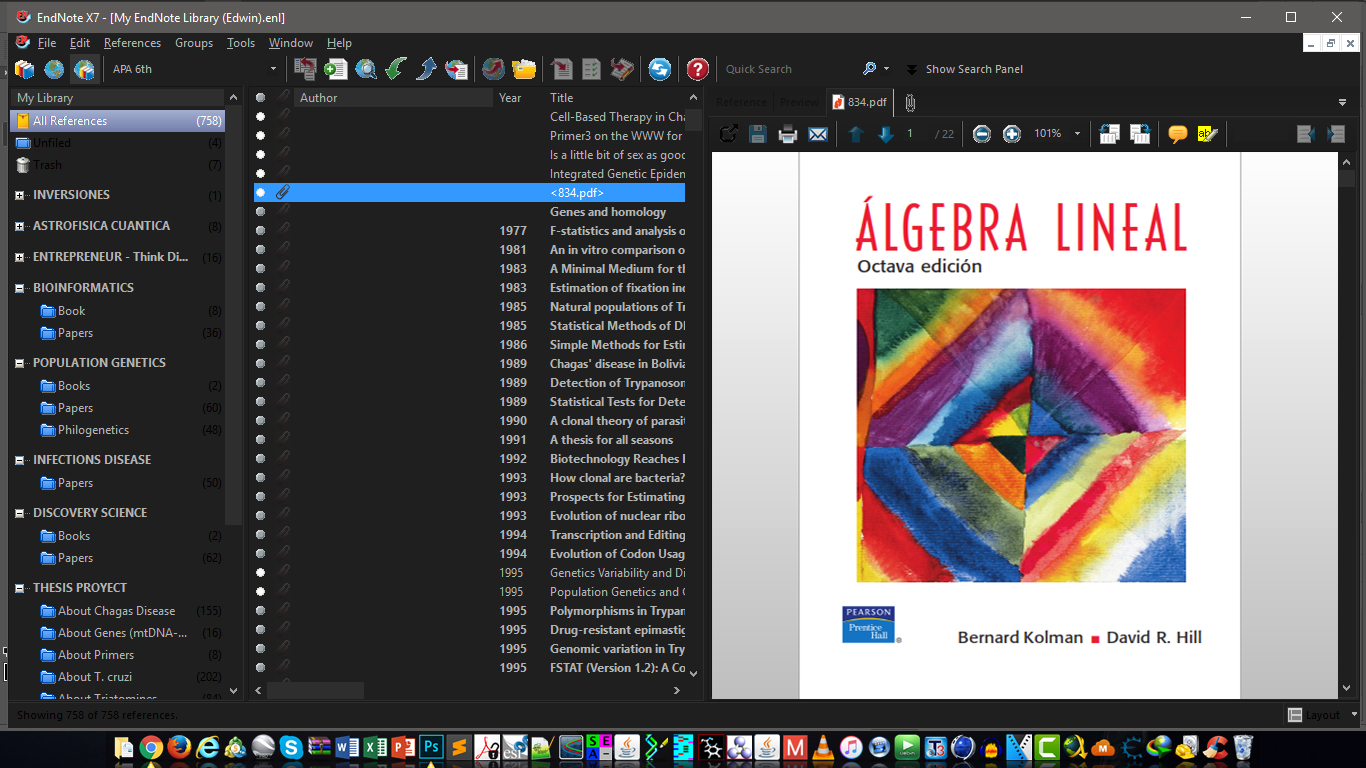Screen dimensions: 1366x768
Task: Go to the next PDF page
Action: (x=885, y=134)
